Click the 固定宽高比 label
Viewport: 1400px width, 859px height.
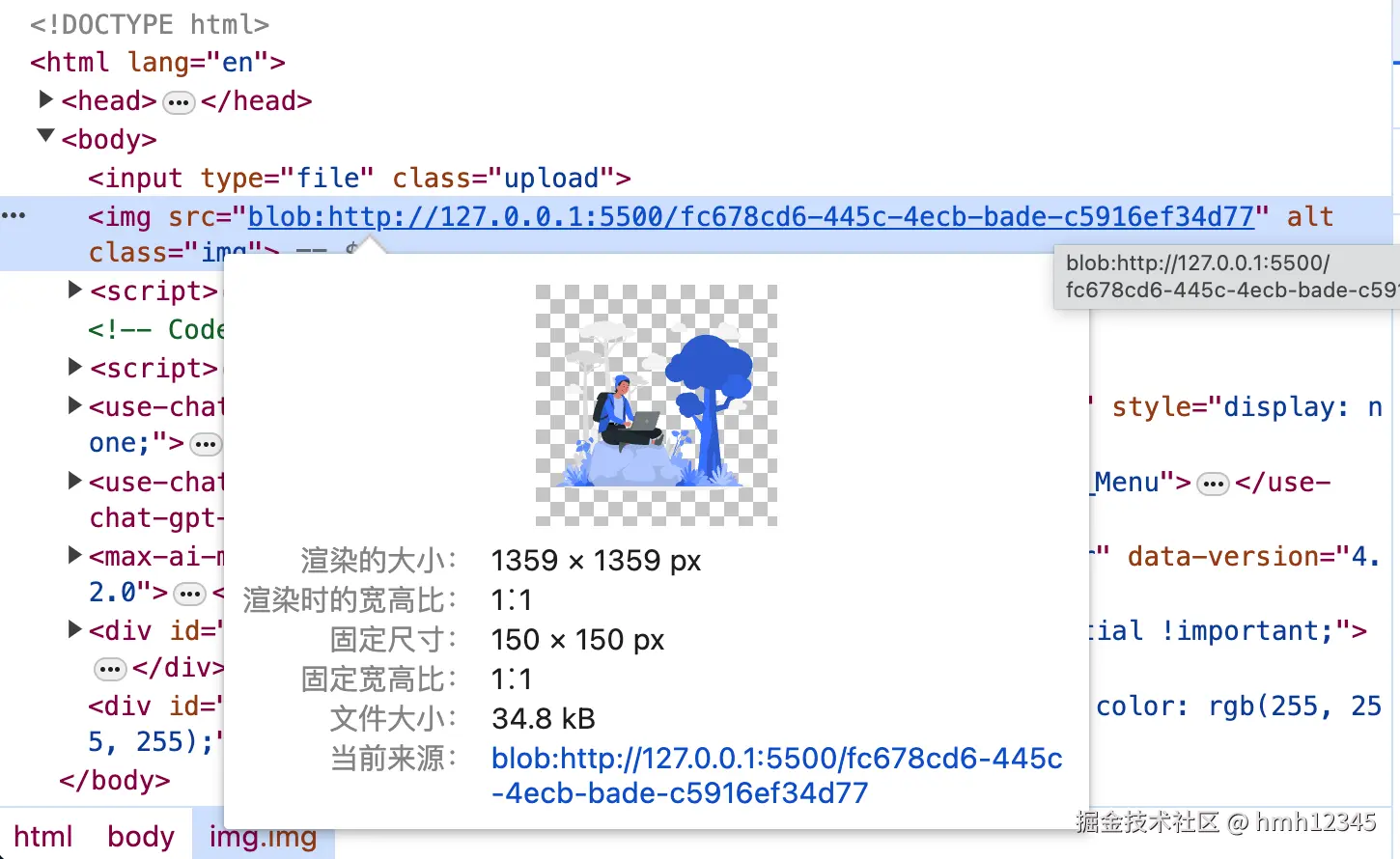click(x=378, y=679)
